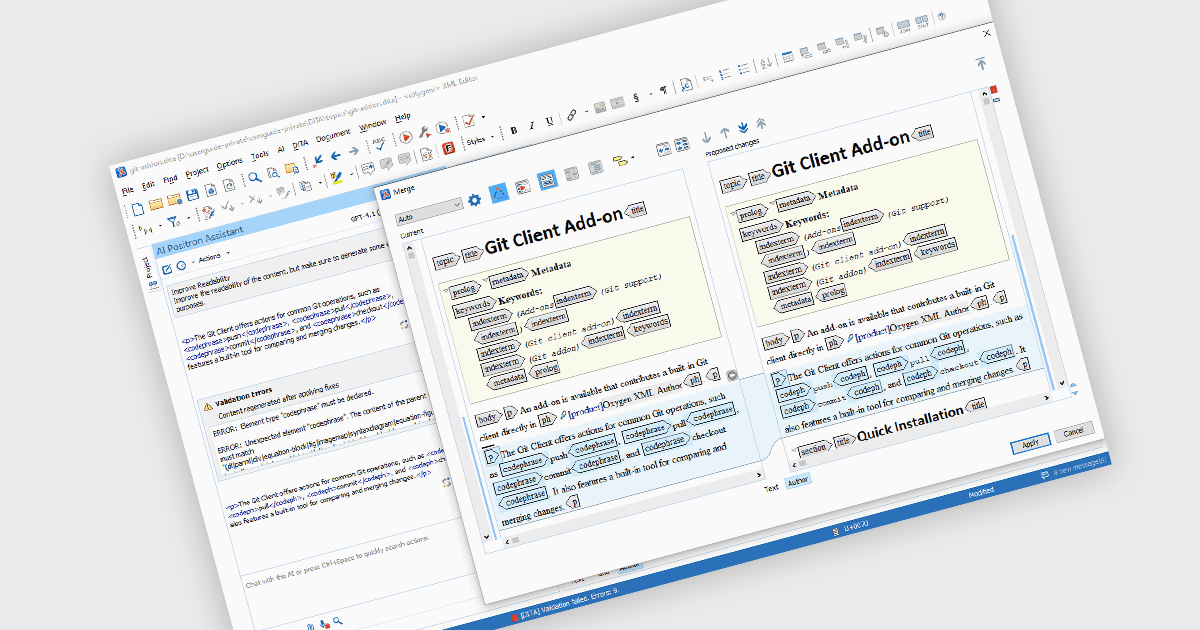
Task: Click the Insert section symbol icon
Action: coord(637,98)
